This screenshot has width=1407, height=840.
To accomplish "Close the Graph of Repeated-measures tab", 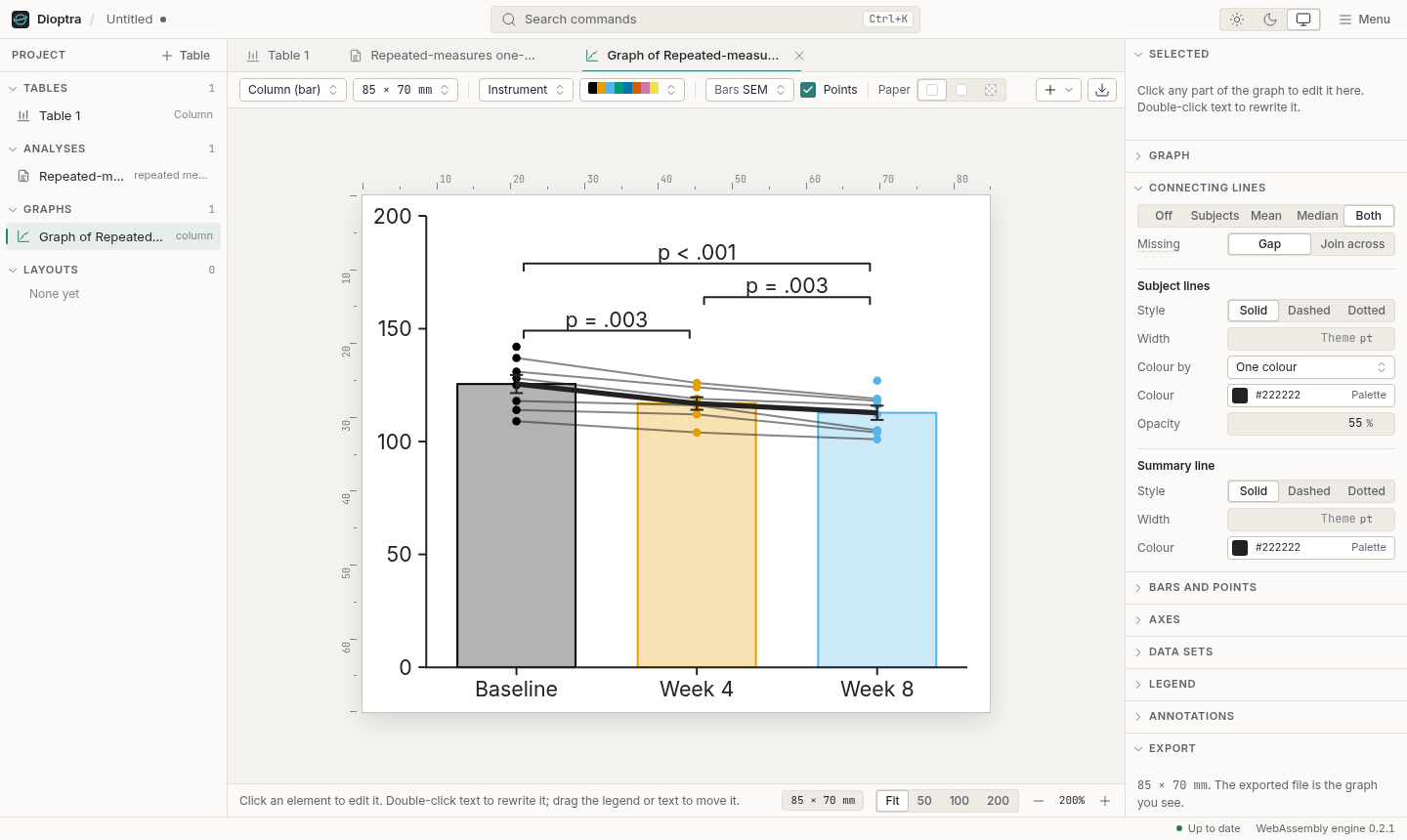I will (x=799, y=56).
